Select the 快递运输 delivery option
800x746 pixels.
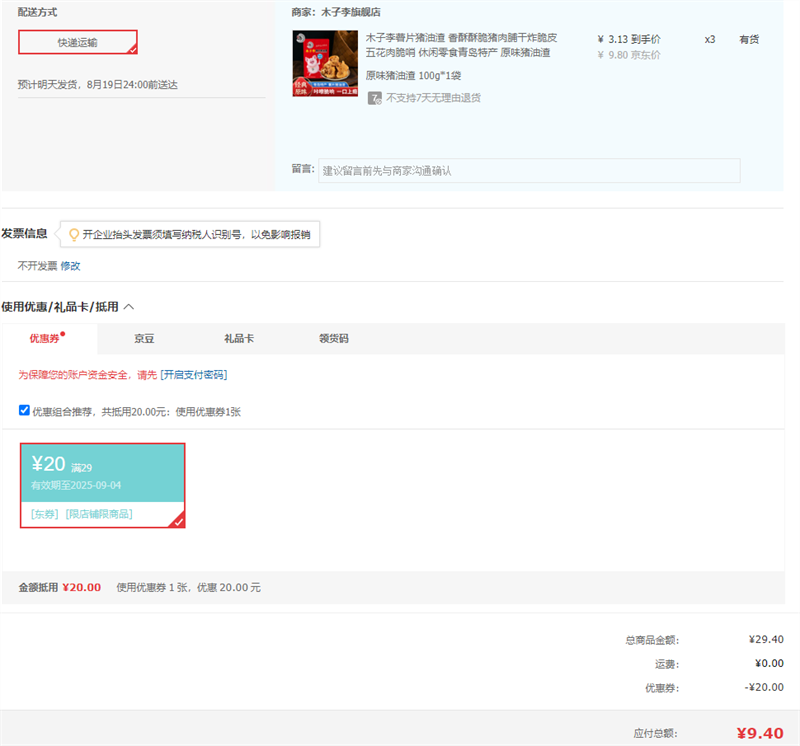tap(78, 42)
